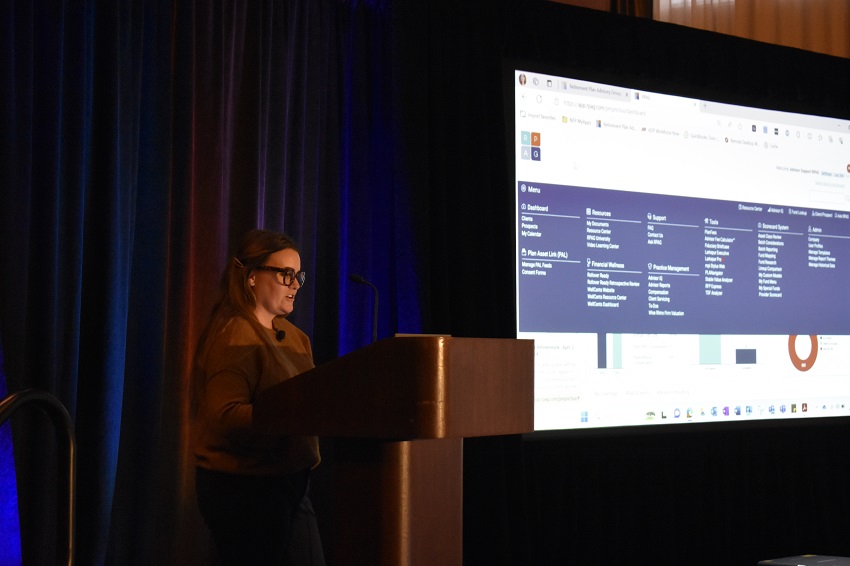Open Manage PAL Feeds link
The height and width of the screenshot is (566, 850).
tap(537, 265)
